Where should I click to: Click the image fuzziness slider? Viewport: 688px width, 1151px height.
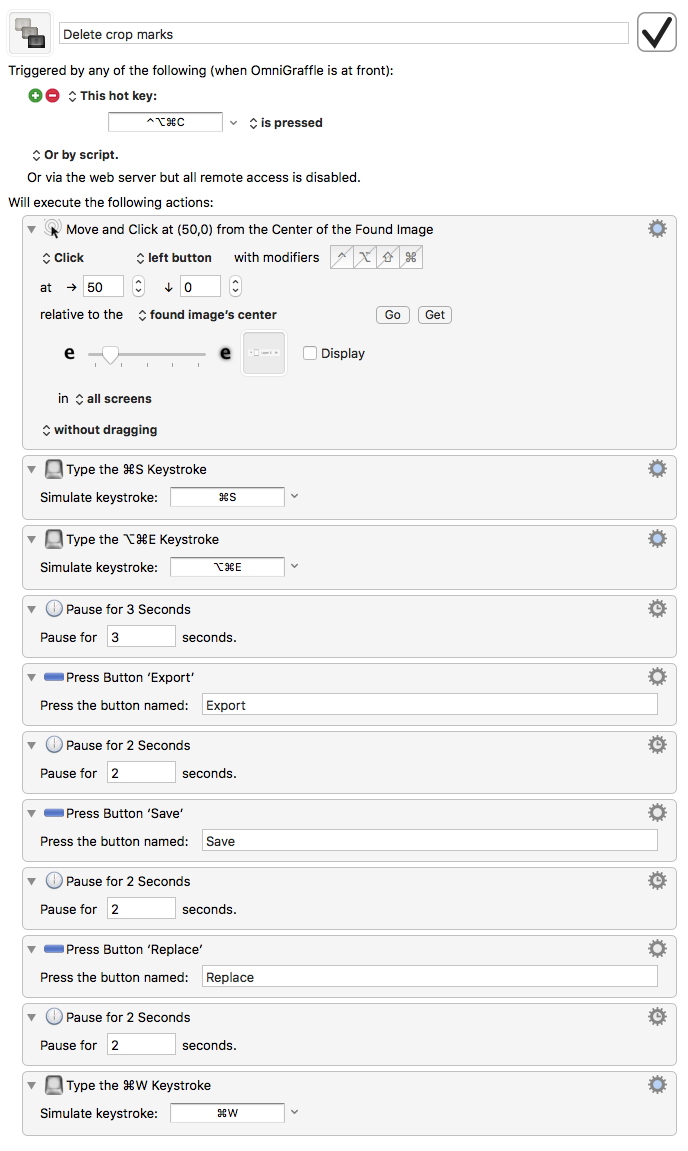[x=146, y=354]
